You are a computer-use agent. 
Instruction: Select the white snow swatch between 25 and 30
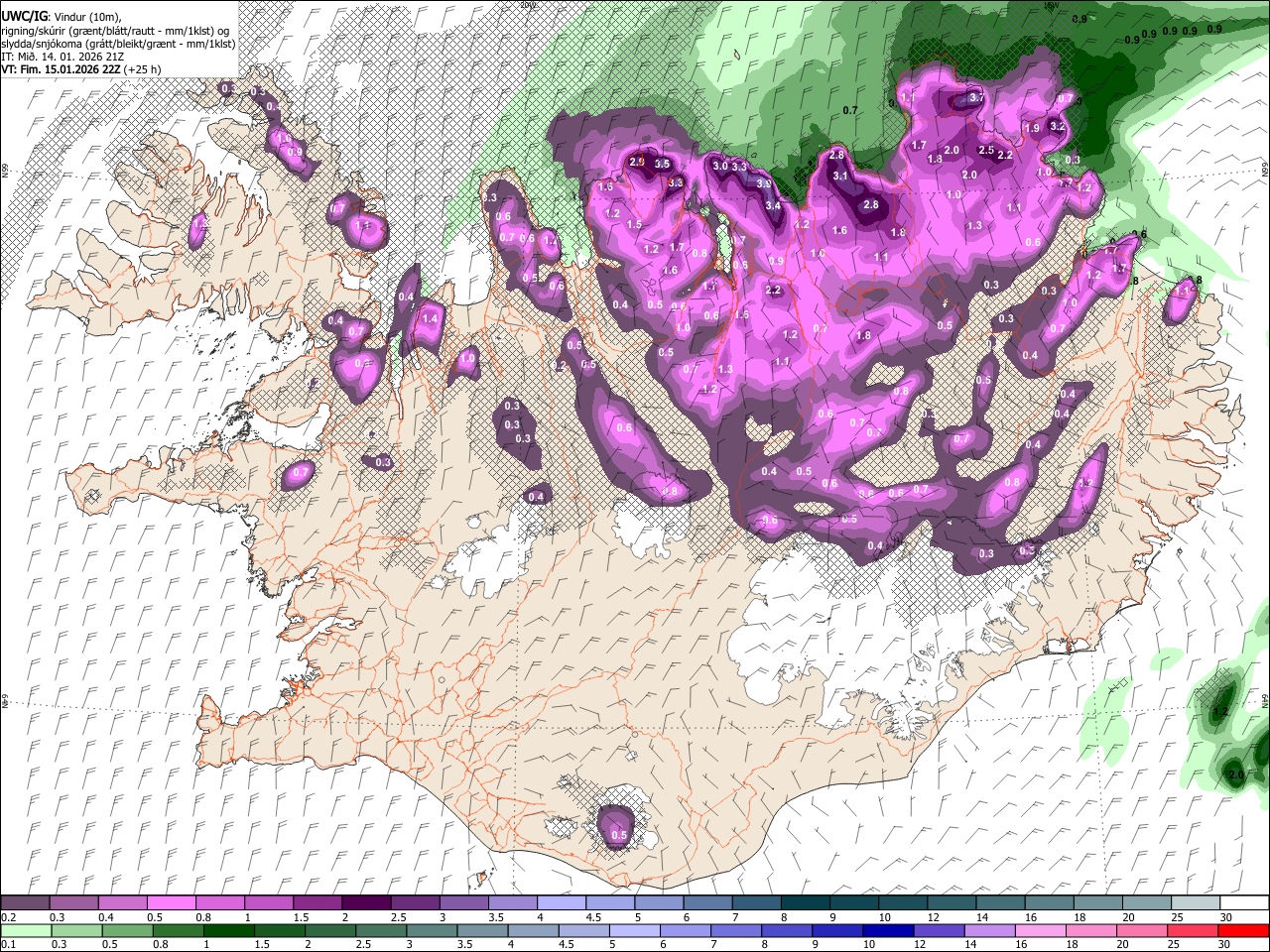(1196, 903)
